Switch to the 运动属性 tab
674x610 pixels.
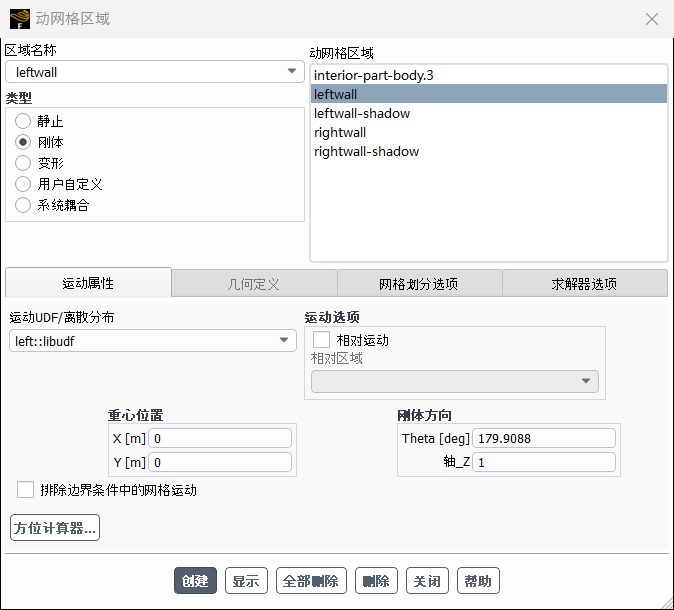(88, 283)
